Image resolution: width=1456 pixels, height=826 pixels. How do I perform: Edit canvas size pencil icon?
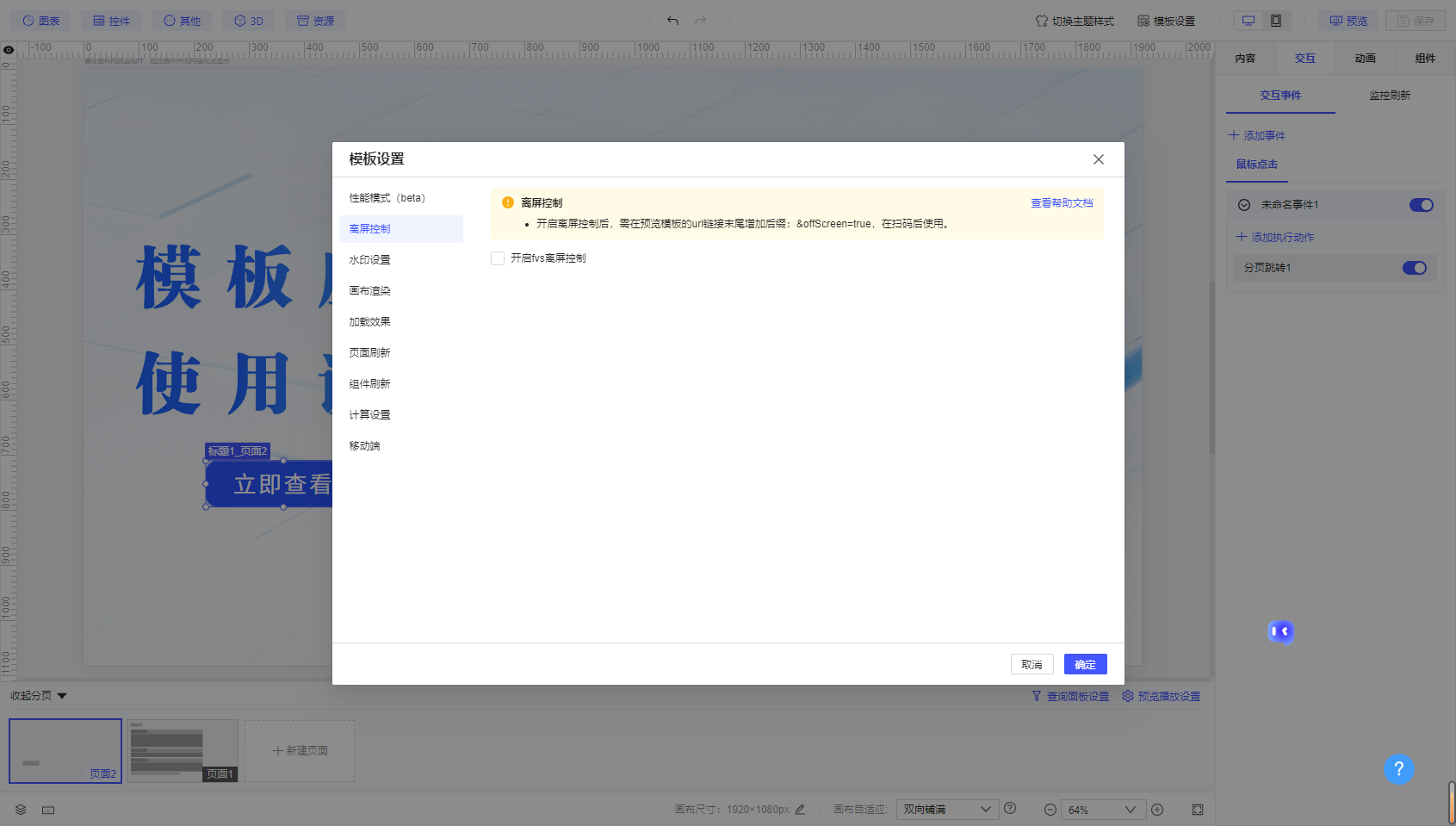click(x=800, y=810)
